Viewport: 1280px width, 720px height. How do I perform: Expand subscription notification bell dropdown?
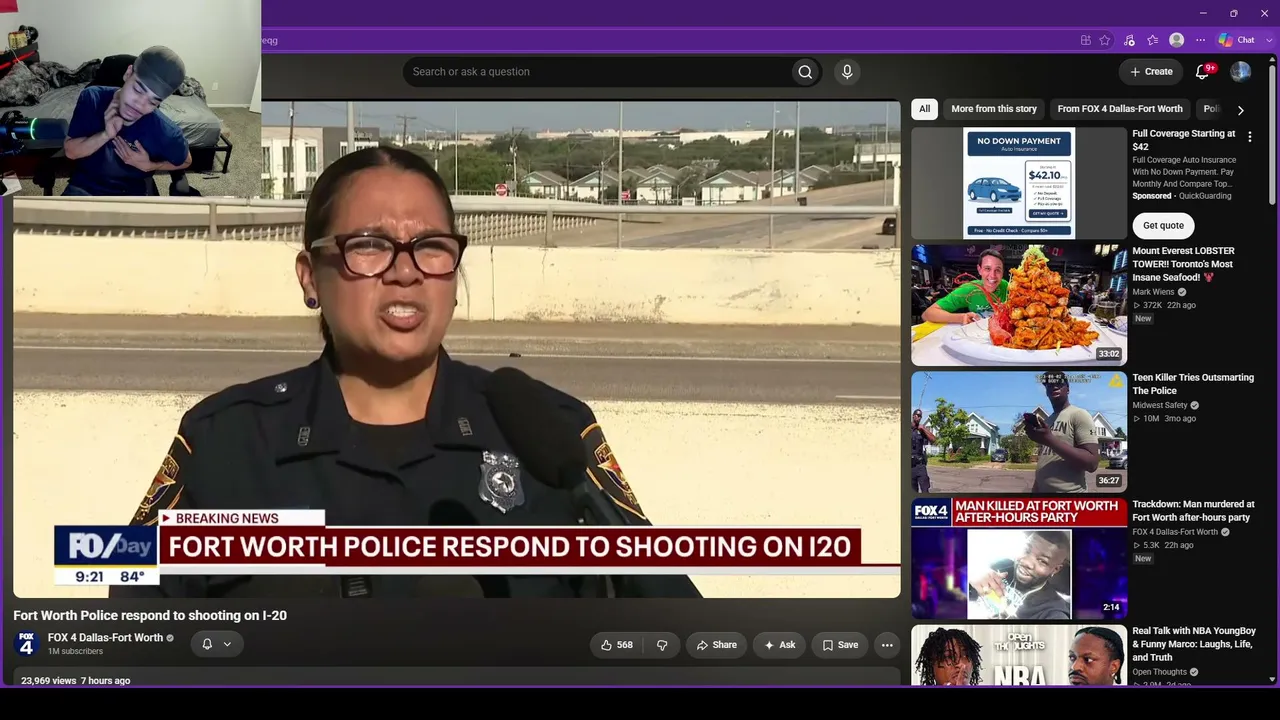coord(217,644)
